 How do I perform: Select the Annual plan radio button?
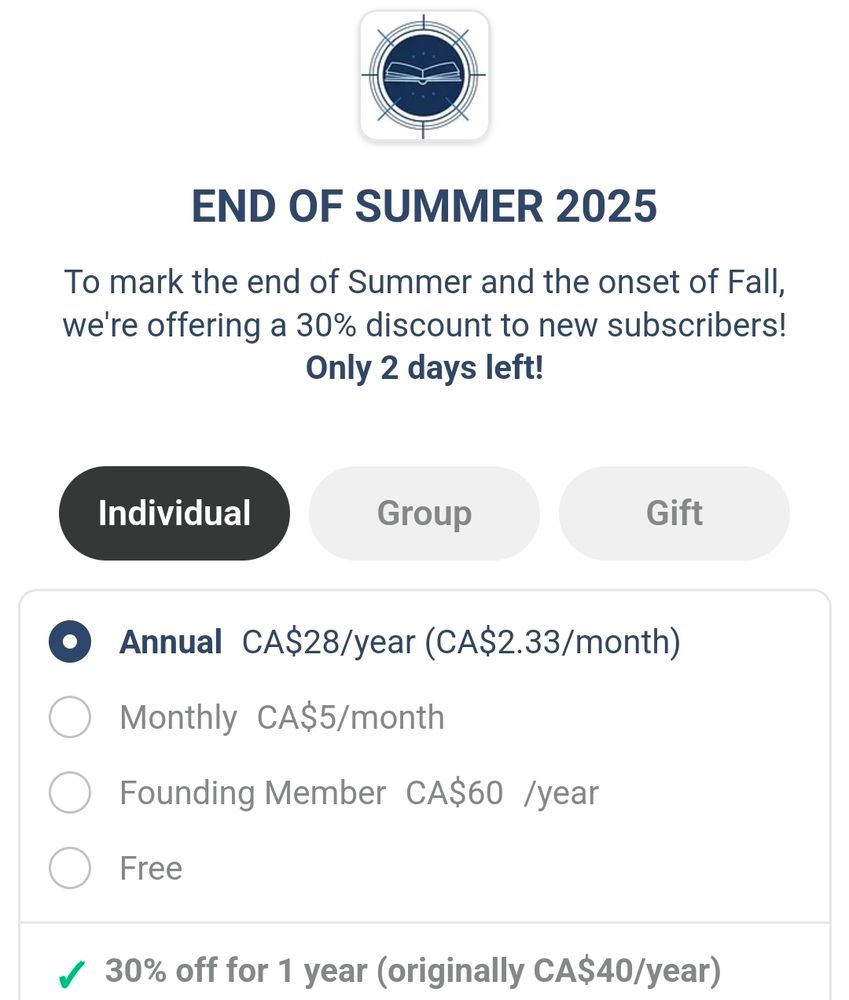coord(70,642)
